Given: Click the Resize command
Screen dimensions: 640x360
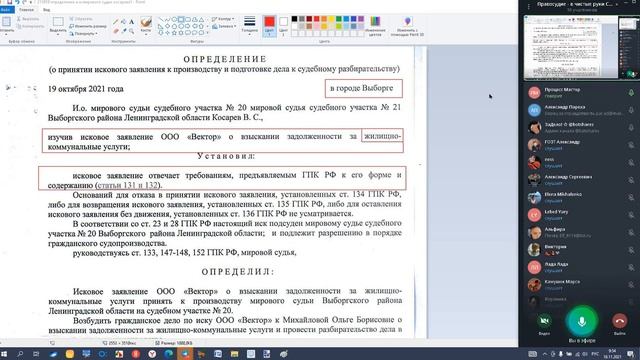Looking at the screenshot, I should tap(88, 26).
